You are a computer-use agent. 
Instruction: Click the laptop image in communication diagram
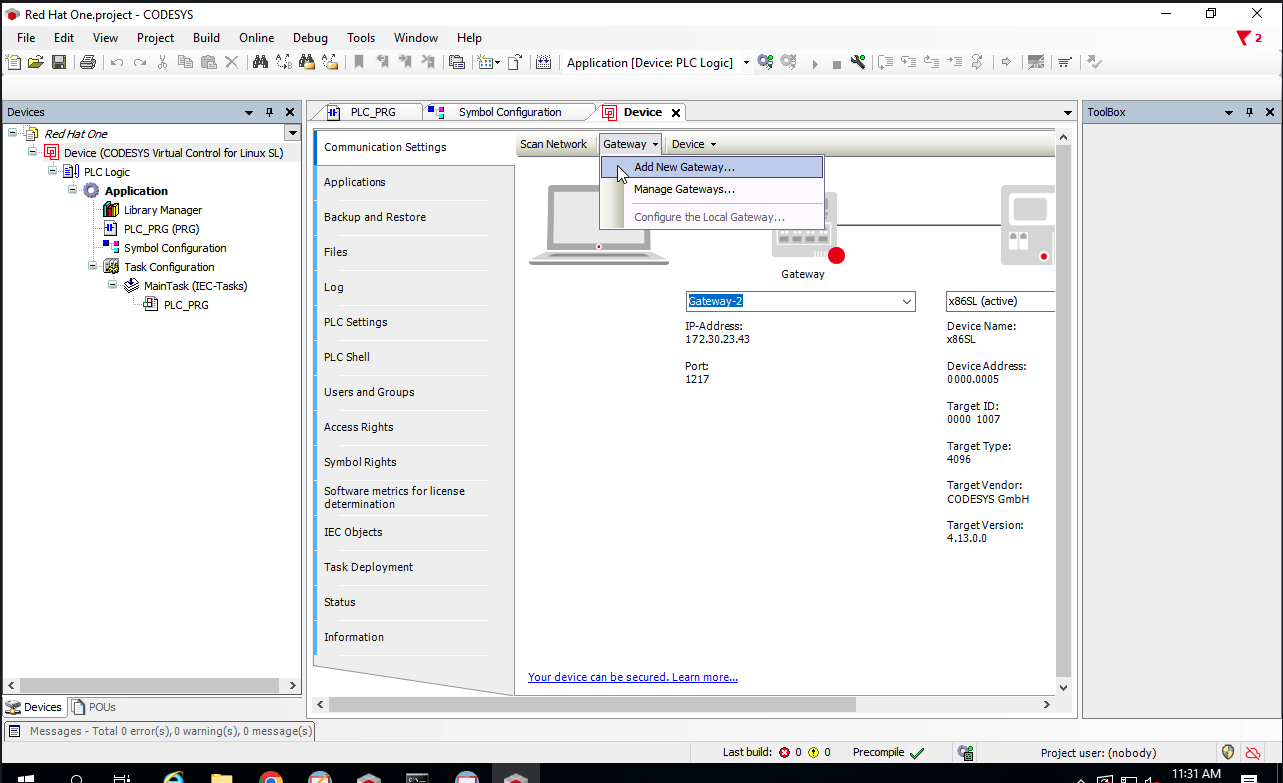(x=598, y=224)
